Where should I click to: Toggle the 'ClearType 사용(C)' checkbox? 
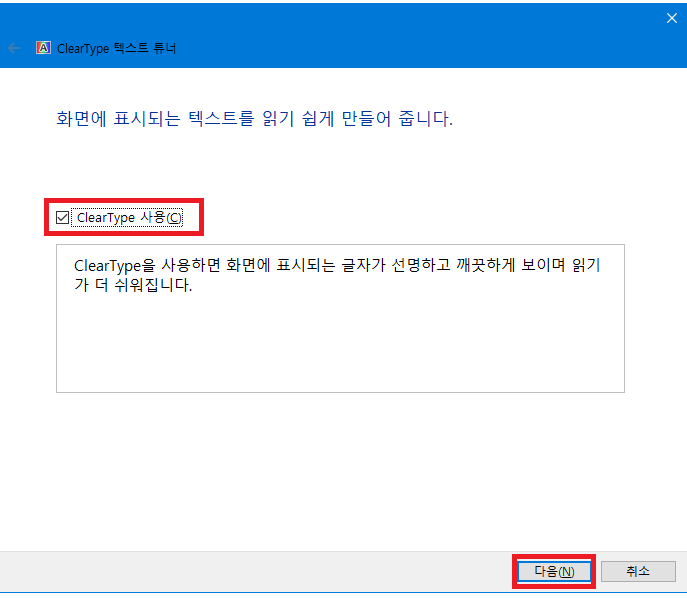point(62,217)
